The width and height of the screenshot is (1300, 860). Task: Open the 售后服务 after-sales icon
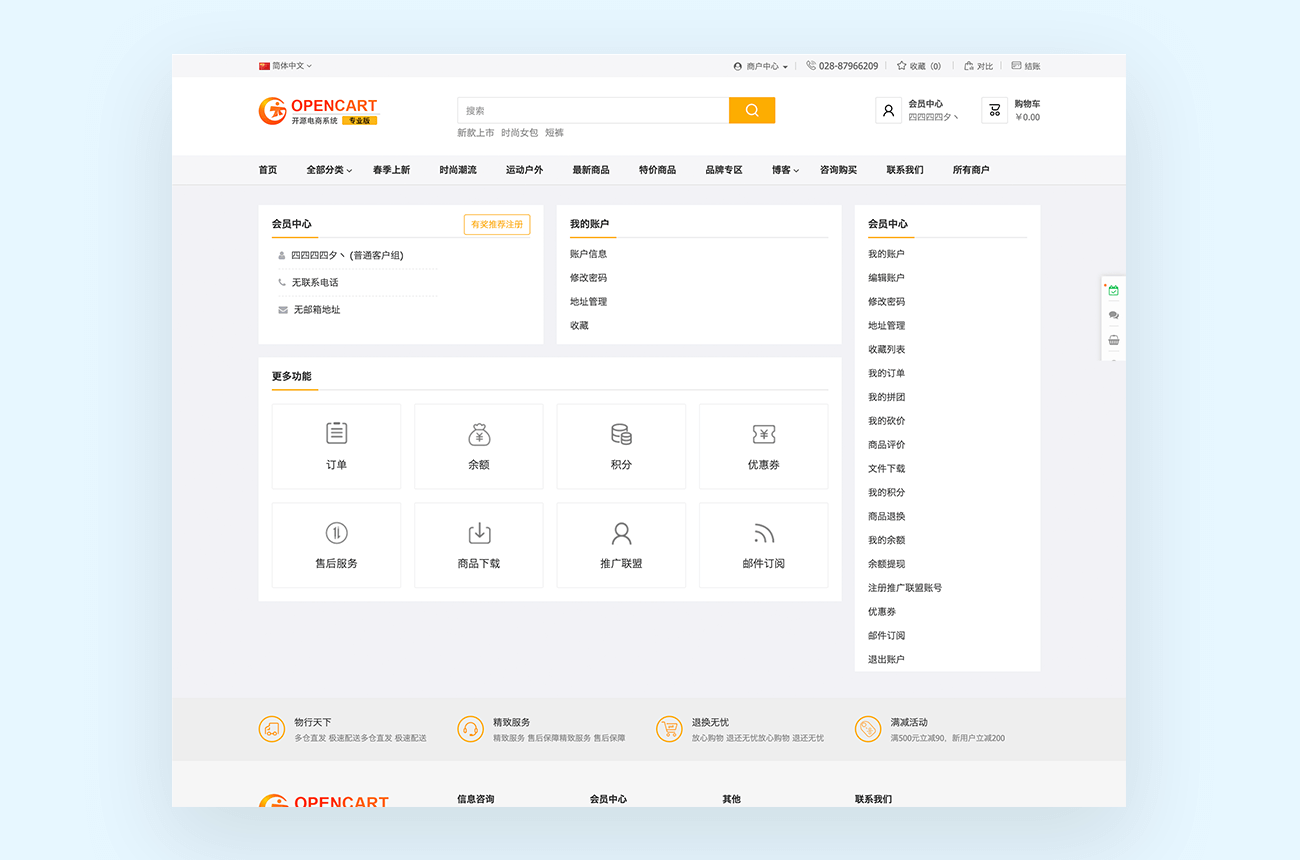336,533
